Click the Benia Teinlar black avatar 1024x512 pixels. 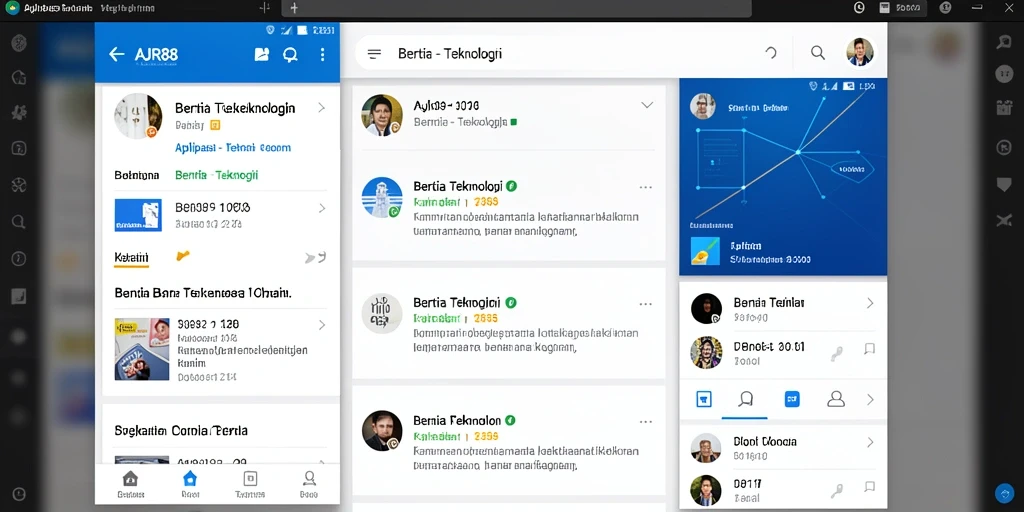click(x=706, y=308)
